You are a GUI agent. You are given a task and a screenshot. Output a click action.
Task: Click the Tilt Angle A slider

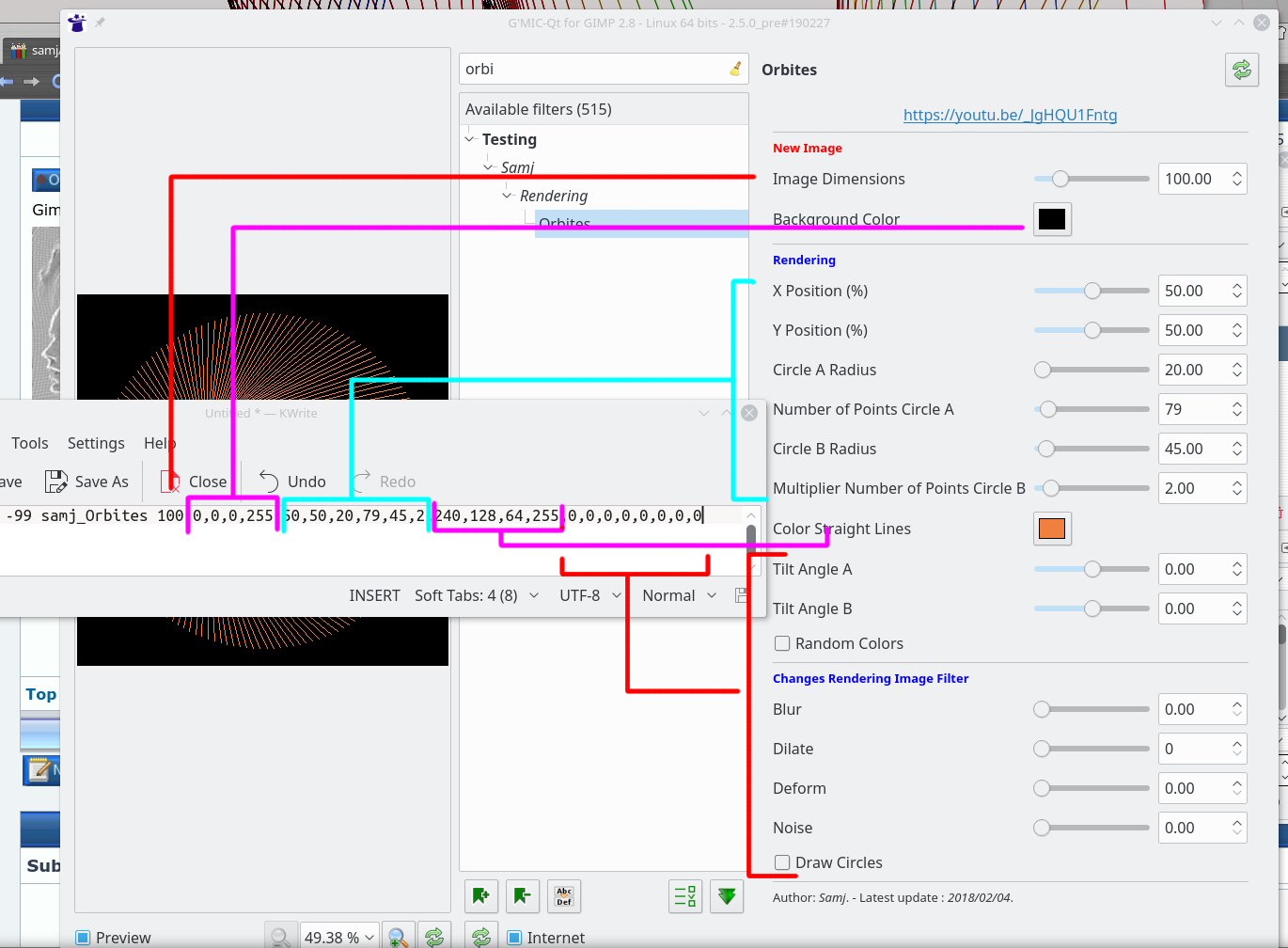click(1092, 569)
